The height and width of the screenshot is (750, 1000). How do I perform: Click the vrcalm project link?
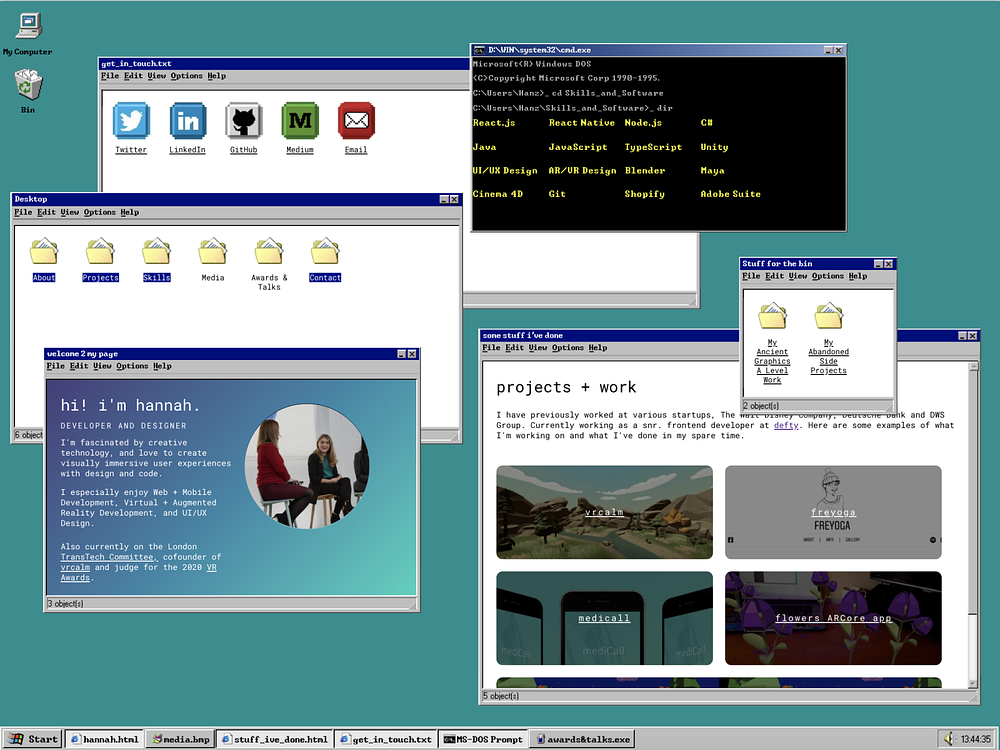(604, 512)
